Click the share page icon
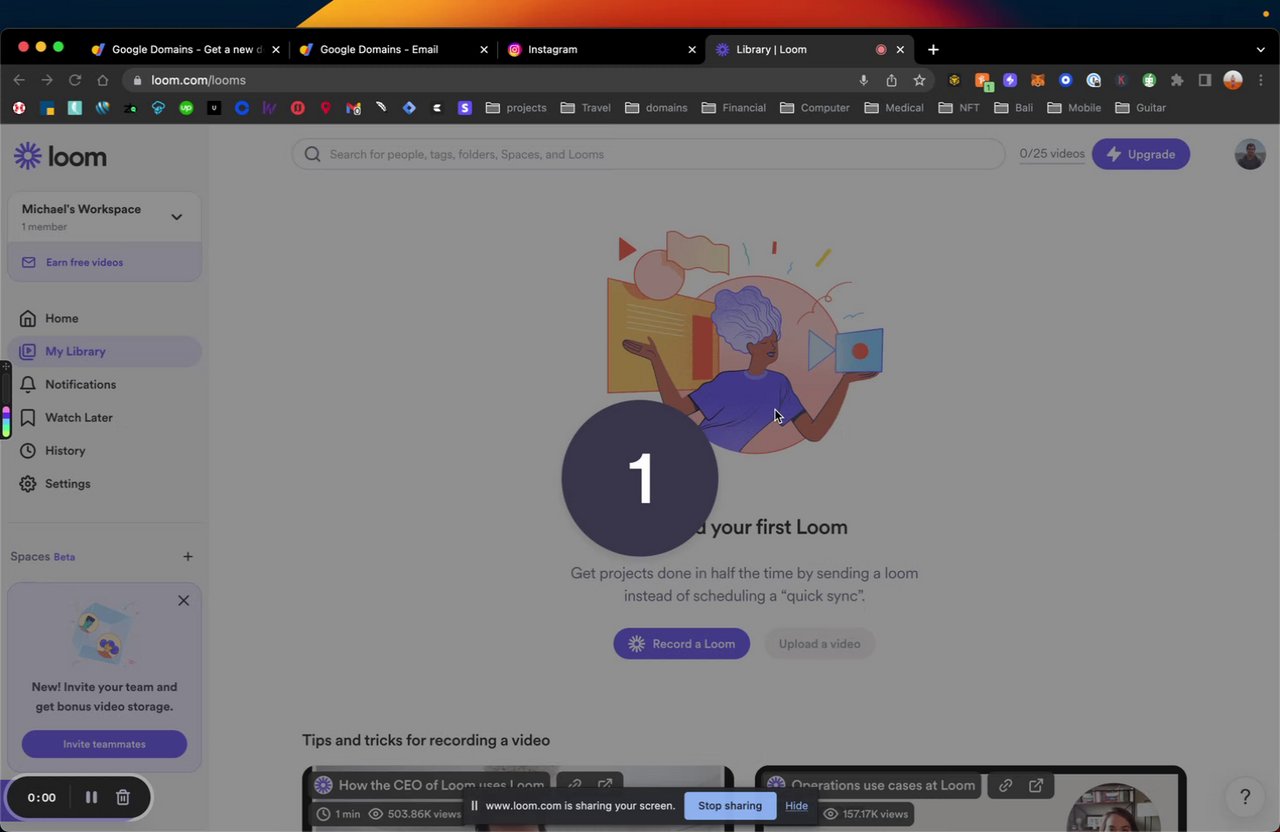The height and width of the screenshot is (832, 1280). pyautogui.click(x=891, y=80)
